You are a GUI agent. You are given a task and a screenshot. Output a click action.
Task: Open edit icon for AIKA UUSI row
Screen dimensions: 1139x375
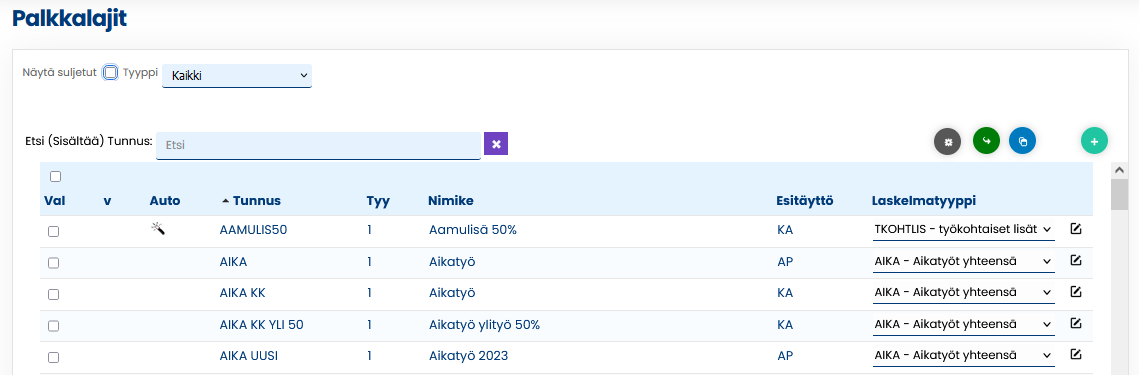[1076, 355]
